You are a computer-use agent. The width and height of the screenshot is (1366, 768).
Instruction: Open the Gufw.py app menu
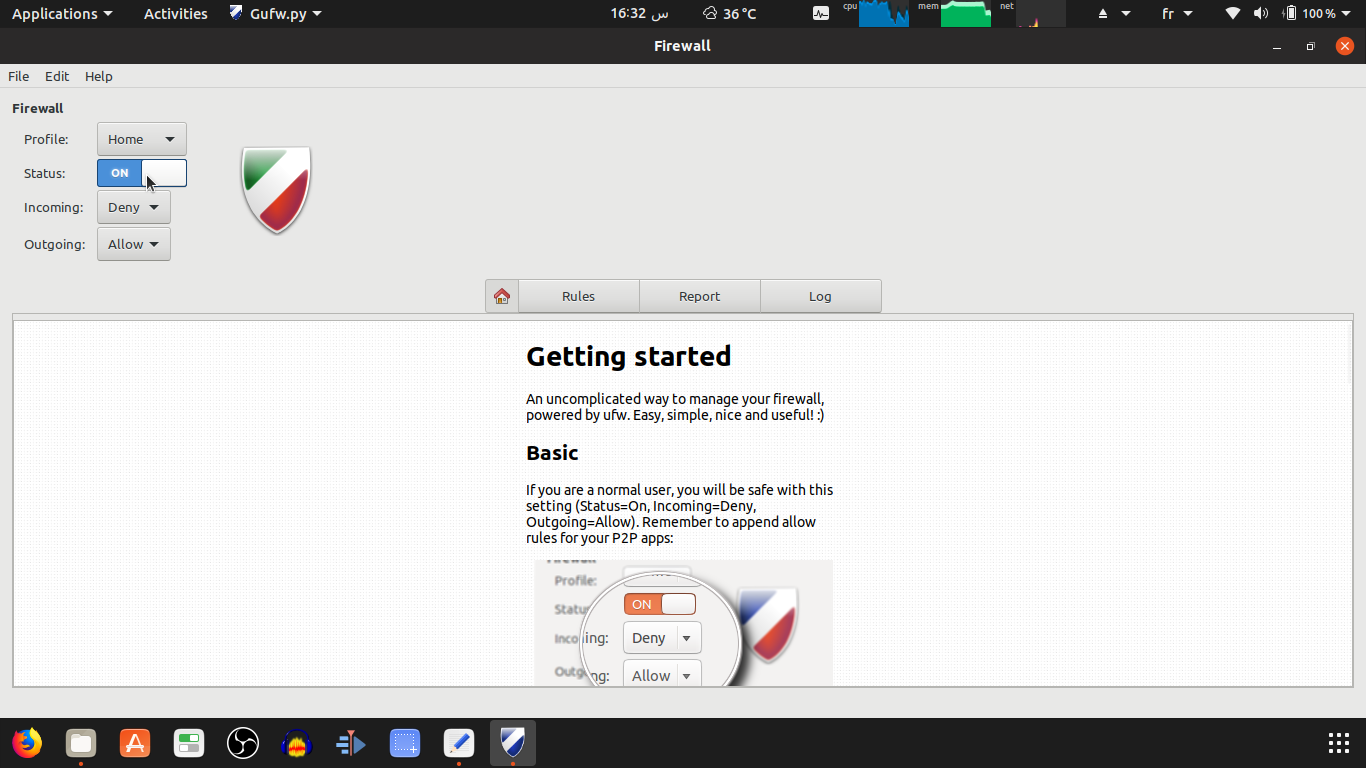[276, 14]
